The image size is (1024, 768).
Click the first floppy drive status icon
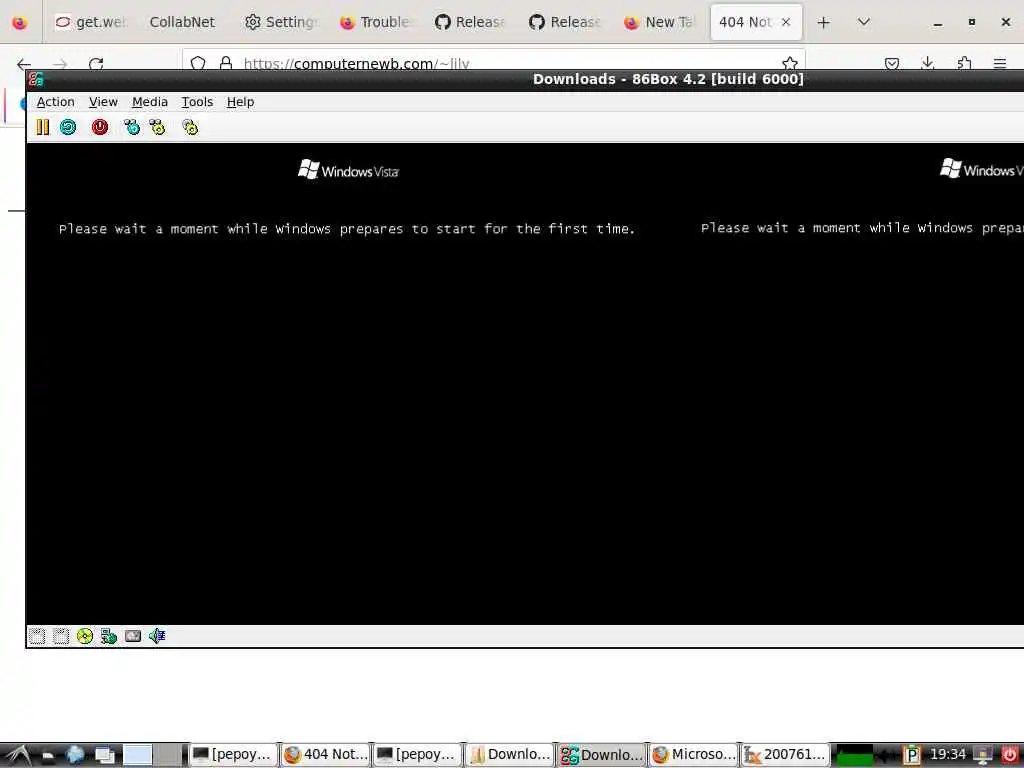click(37, 635)
